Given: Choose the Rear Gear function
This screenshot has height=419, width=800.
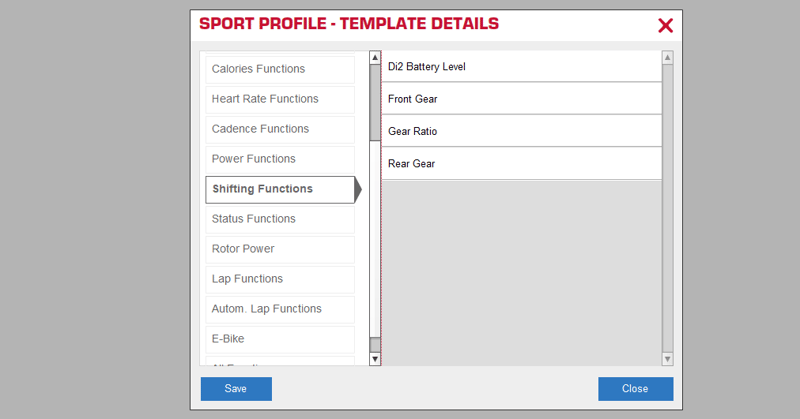Looking at the screenshot, I should (x=520, y=163).
